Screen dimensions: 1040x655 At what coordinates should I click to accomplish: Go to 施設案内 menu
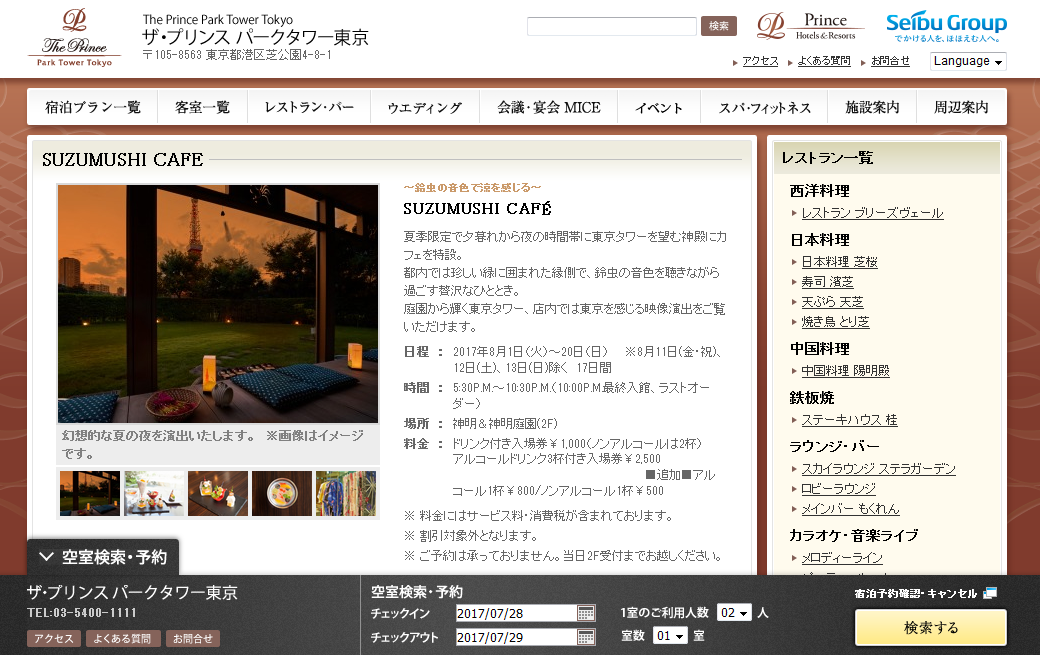(872, 107)
